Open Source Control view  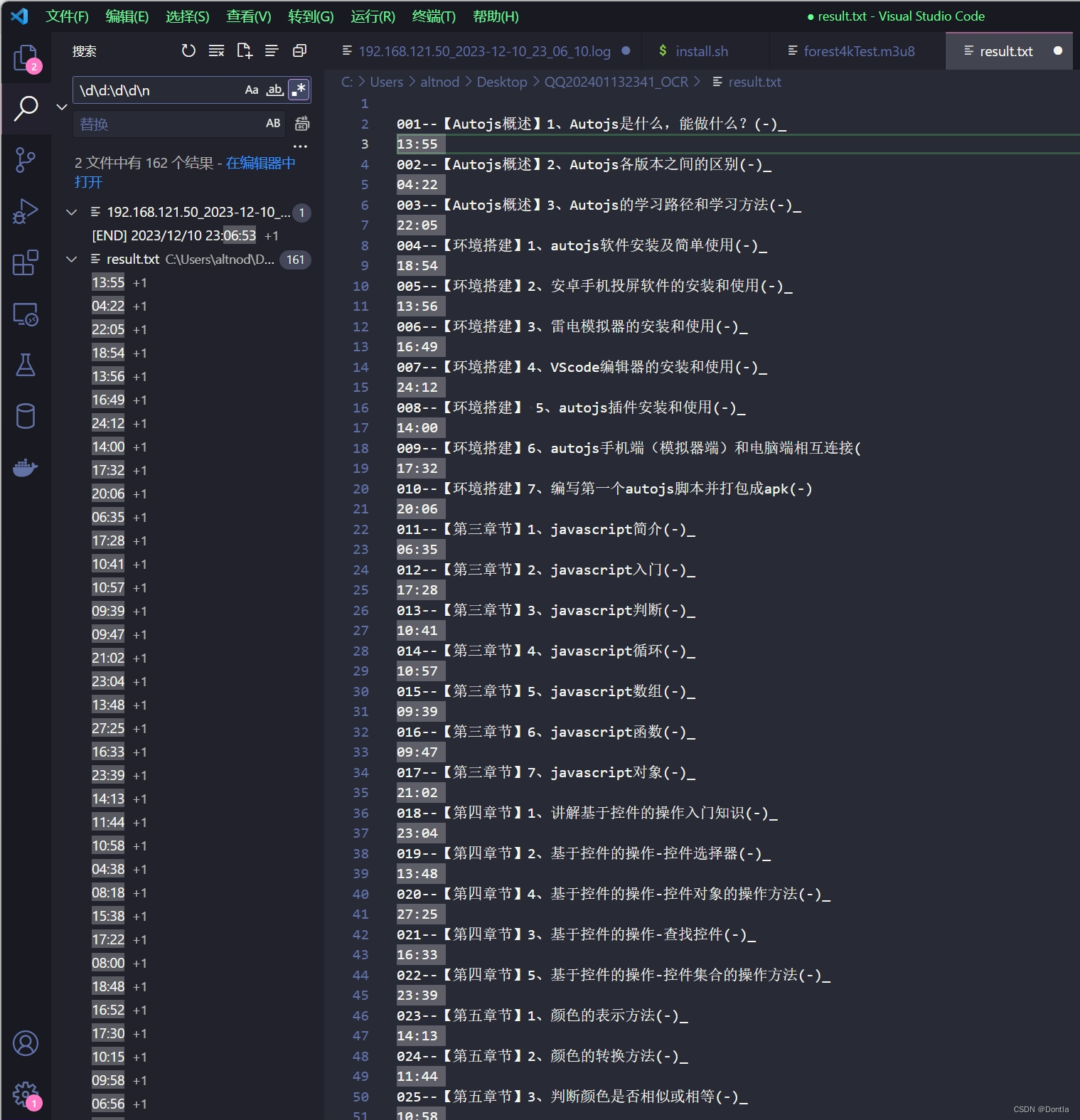tap(26, 160)
